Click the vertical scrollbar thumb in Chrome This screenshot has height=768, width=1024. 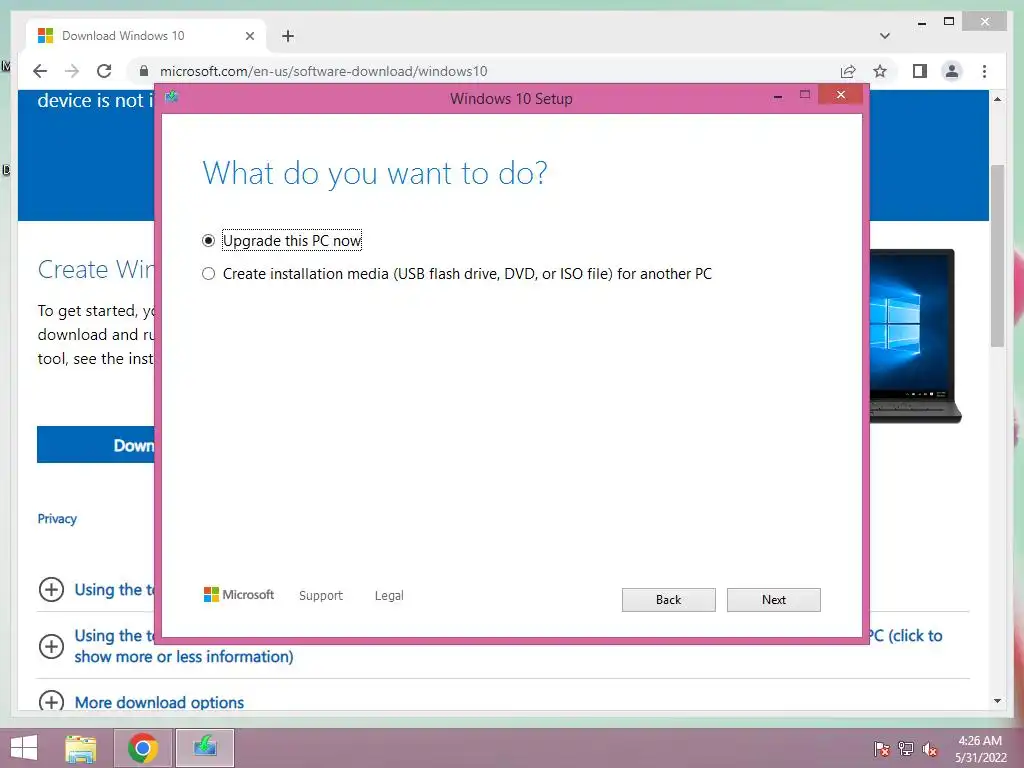997,255
